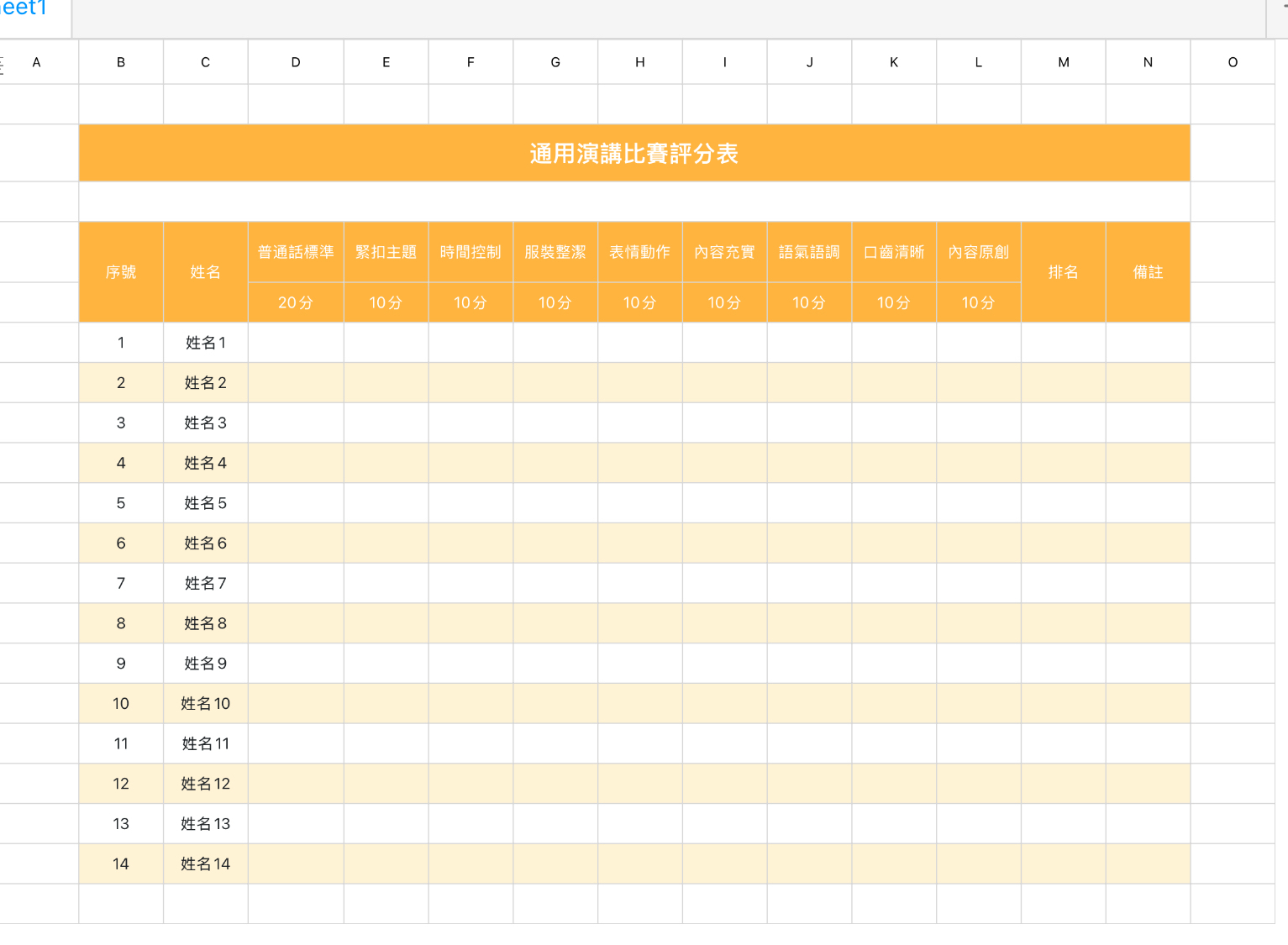Select column G header

click(x=555, y=62)
